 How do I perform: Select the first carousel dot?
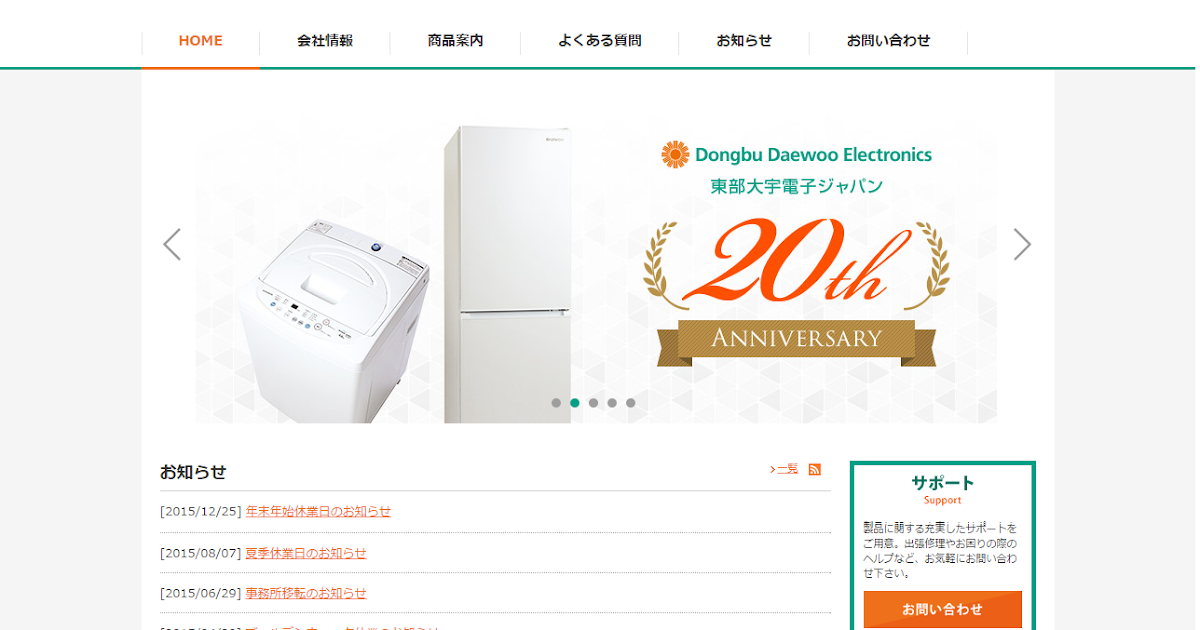(556, 403)
